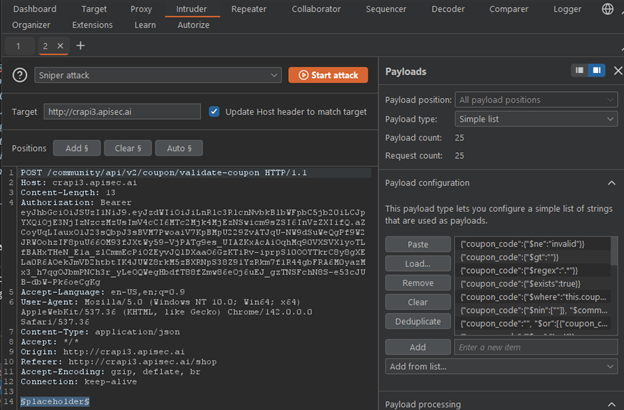Click the Paste payload button
The image size is (624, 410).
[x=418, y=244]
